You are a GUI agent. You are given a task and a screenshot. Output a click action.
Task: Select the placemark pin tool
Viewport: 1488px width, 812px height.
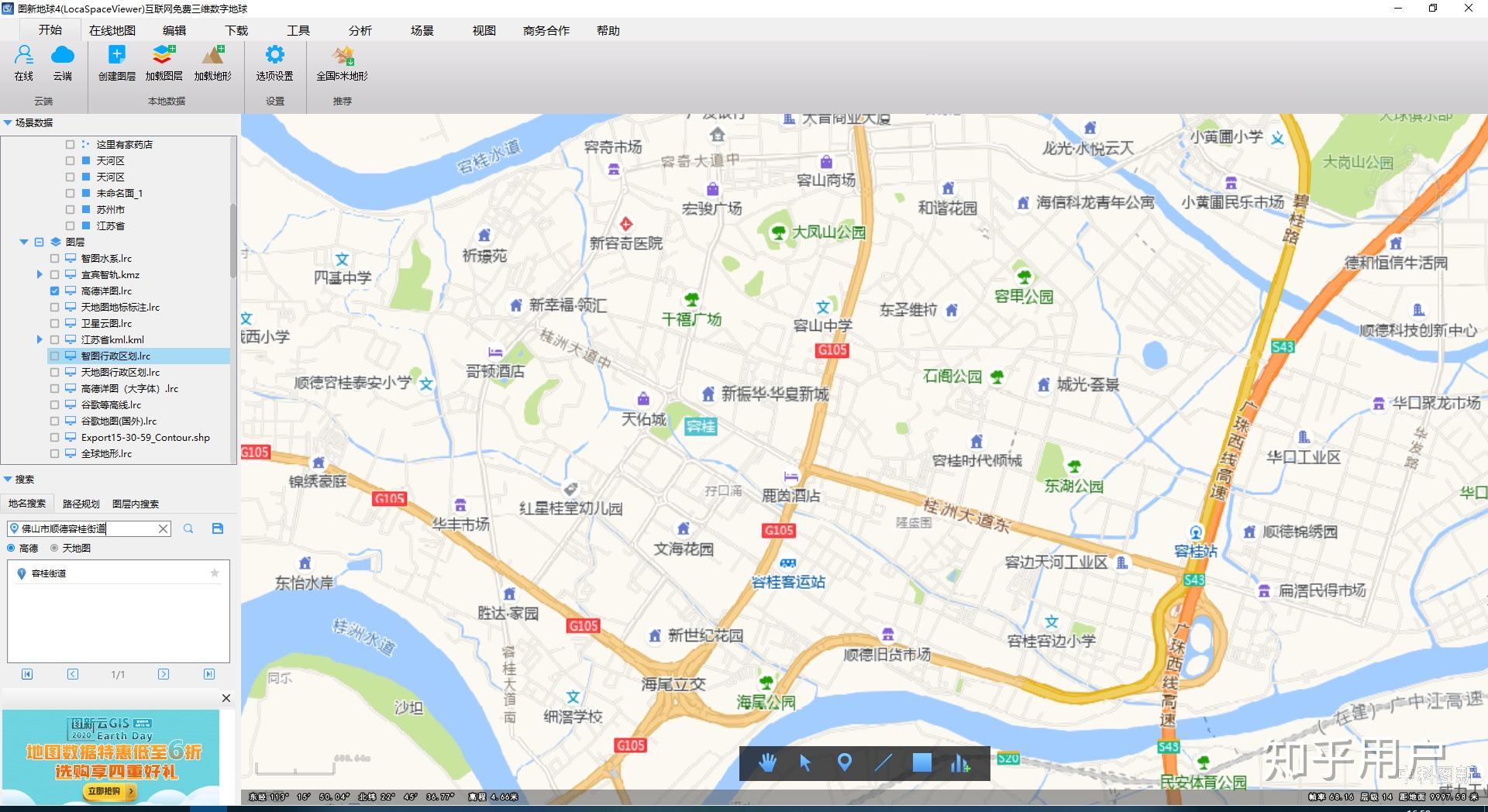point(845,763)
